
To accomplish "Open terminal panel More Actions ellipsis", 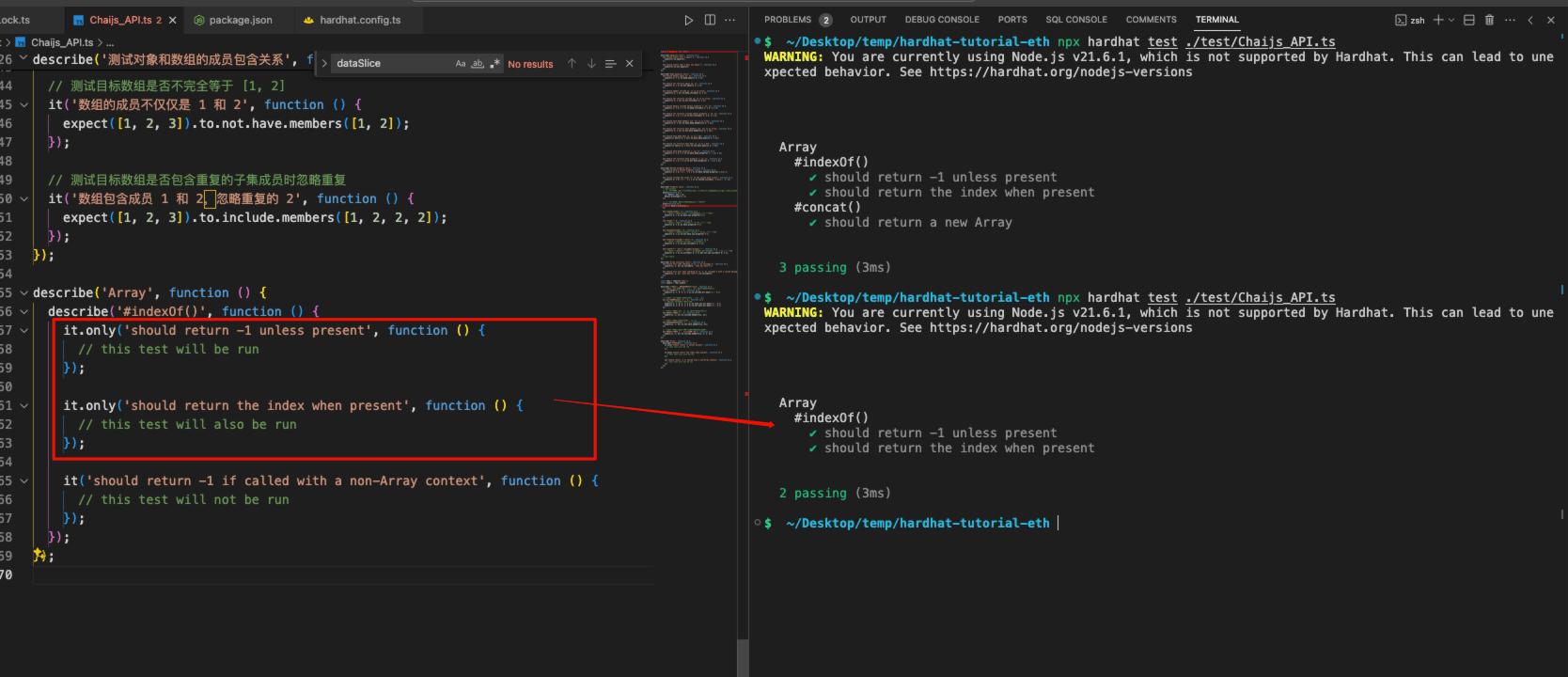I will [1510, 20].
